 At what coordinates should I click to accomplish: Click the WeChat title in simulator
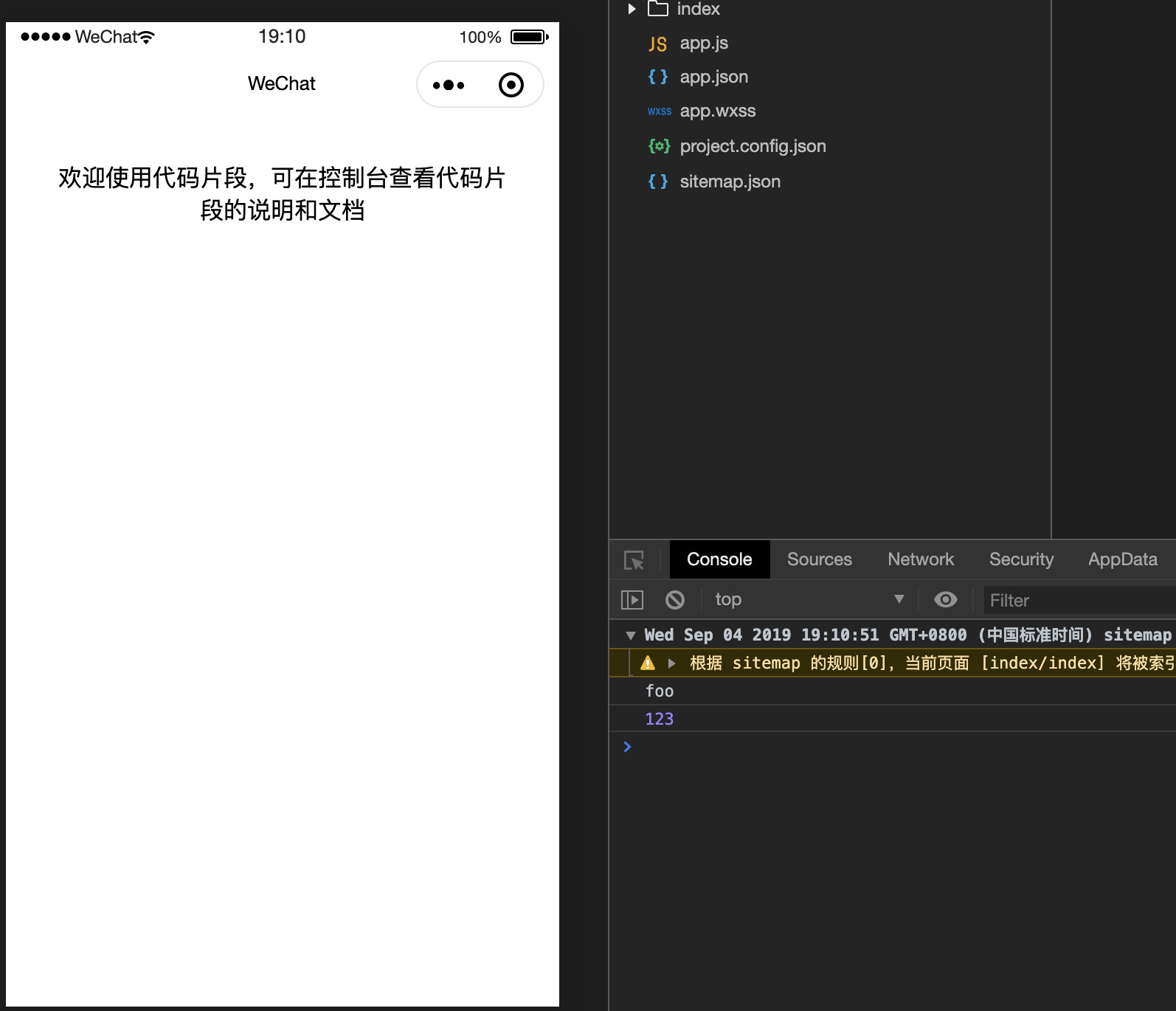[x=281, y=84]
